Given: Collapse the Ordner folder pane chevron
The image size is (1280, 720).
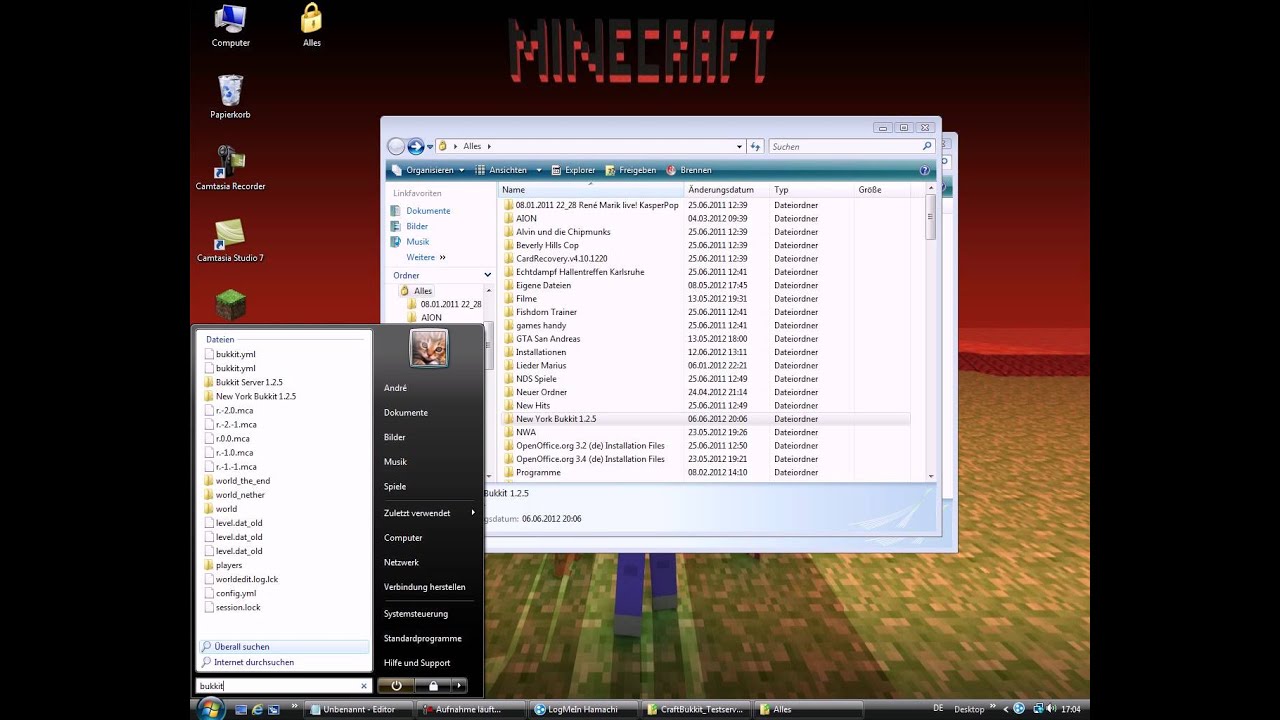Looking at the screenshot, I should pos(488,275).
